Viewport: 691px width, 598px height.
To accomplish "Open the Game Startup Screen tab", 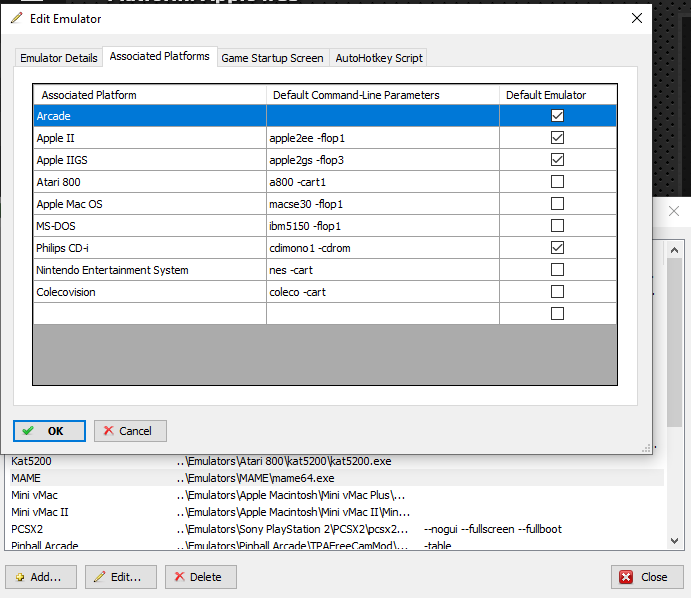I will point(272,58).
